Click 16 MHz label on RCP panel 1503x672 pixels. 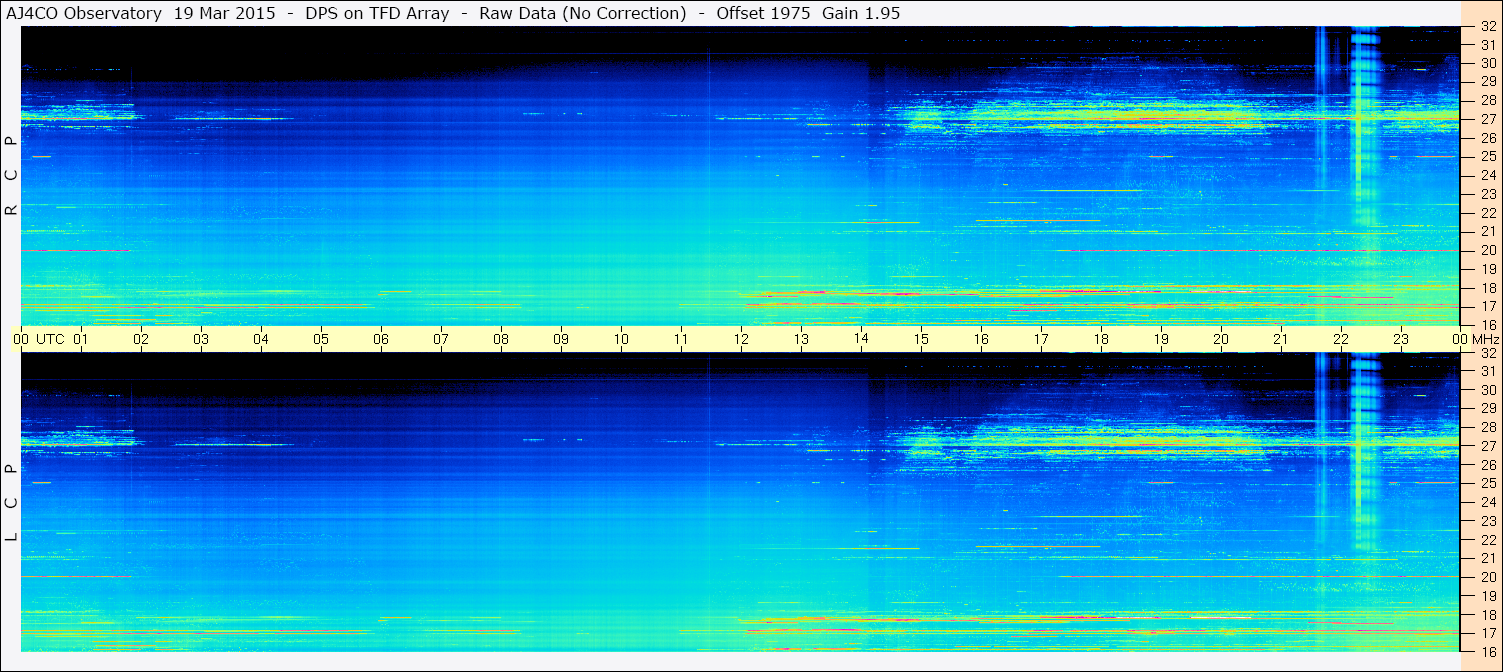click(x=1487, y=324)
